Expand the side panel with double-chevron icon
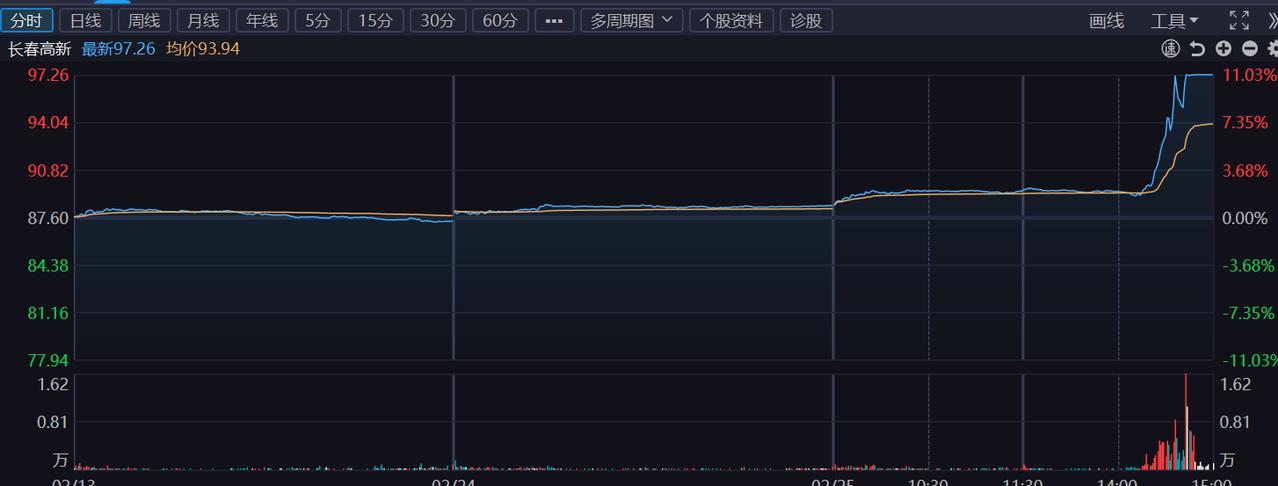The height and width of the screenshot is (486, 1278). tap(1272, 20)
